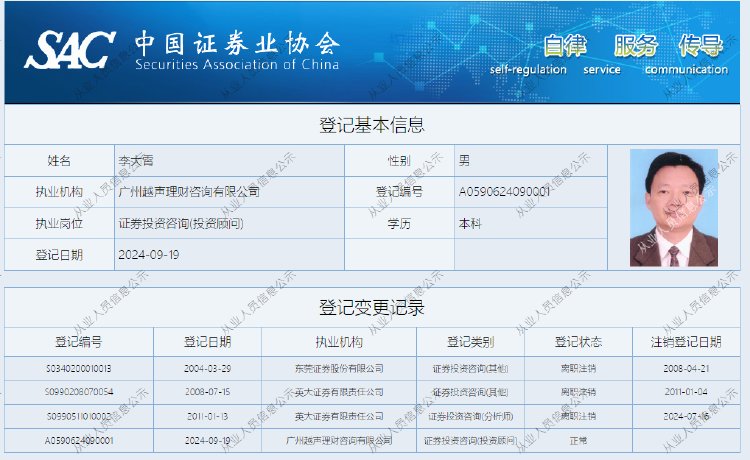Click the 登记编号 column header in change records

(x=79, y=342)
